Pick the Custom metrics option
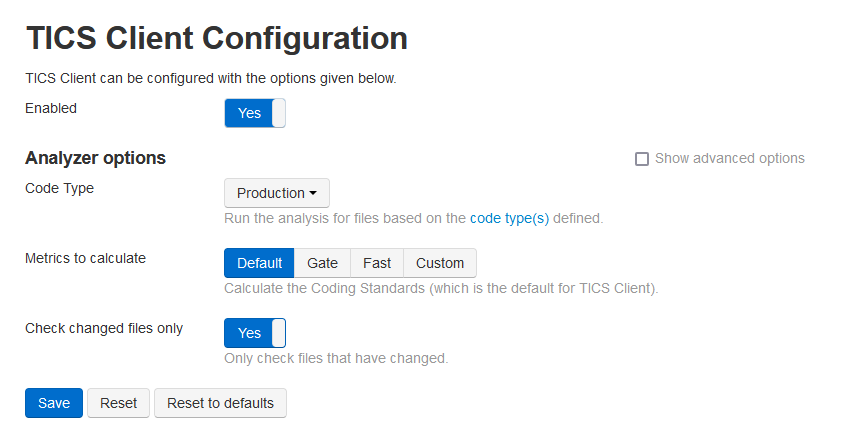861x442 pixels. click(440, 263)
